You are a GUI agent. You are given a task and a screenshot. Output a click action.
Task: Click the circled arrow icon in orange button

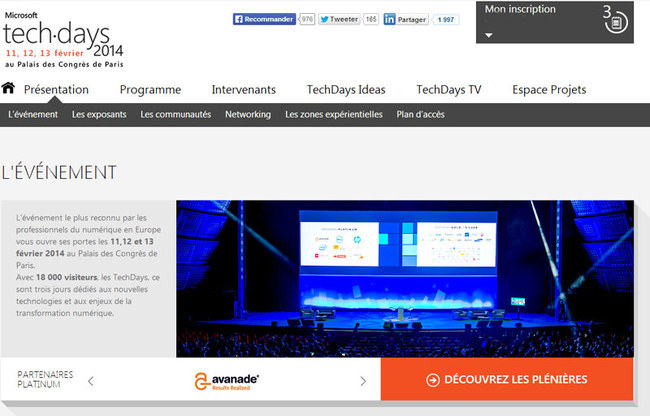tap(433, 380)
